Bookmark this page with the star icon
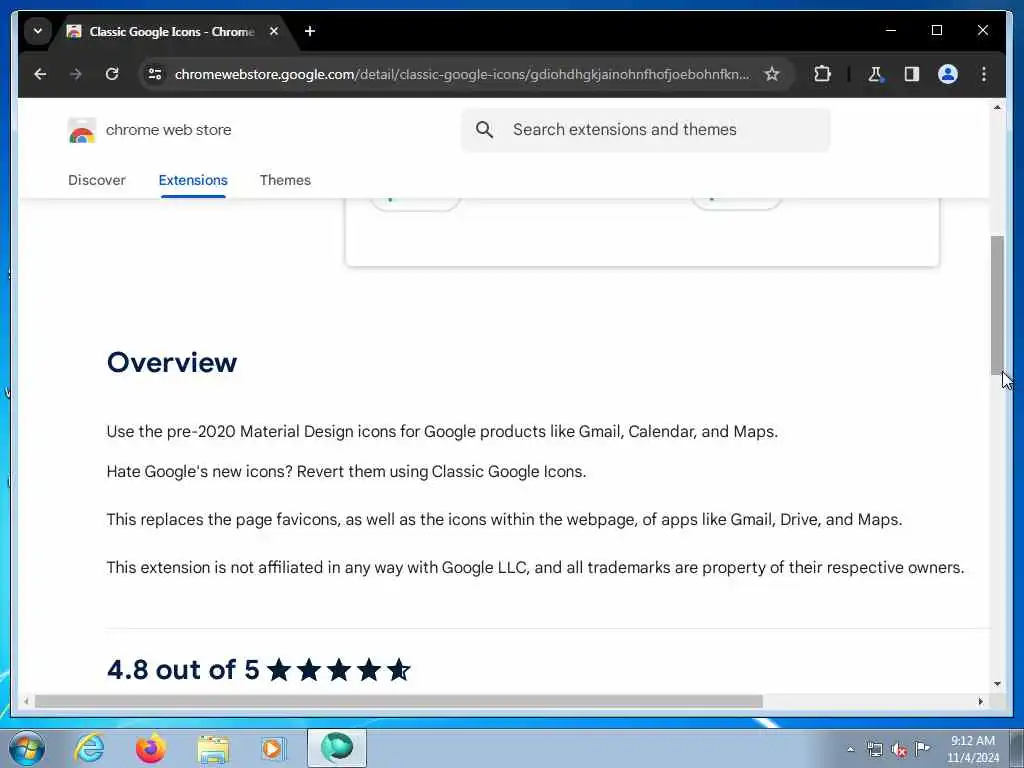Viewport: 1024px width, 768px height. click(x=772, y=74)
